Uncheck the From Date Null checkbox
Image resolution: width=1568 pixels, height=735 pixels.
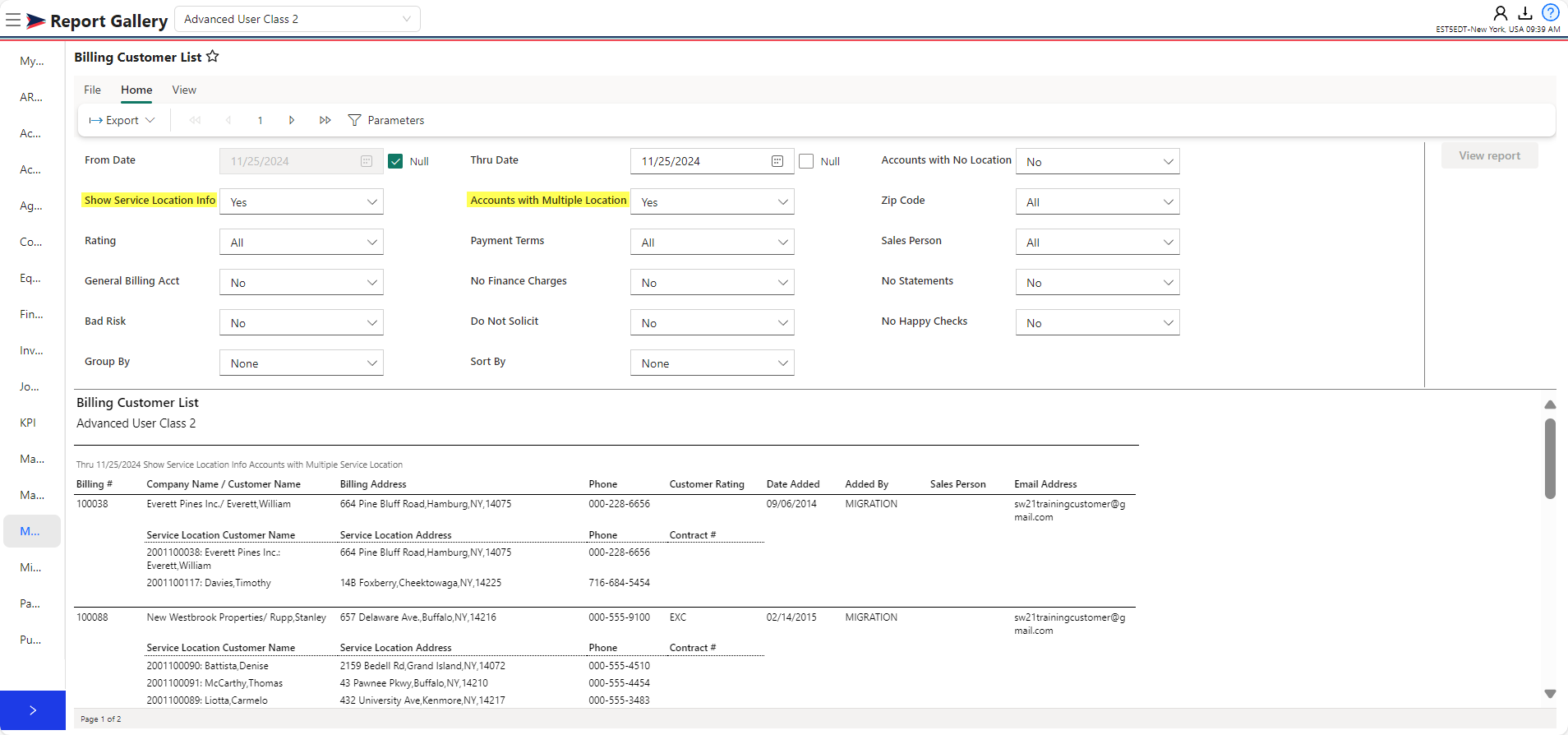[x=395, y=161]
